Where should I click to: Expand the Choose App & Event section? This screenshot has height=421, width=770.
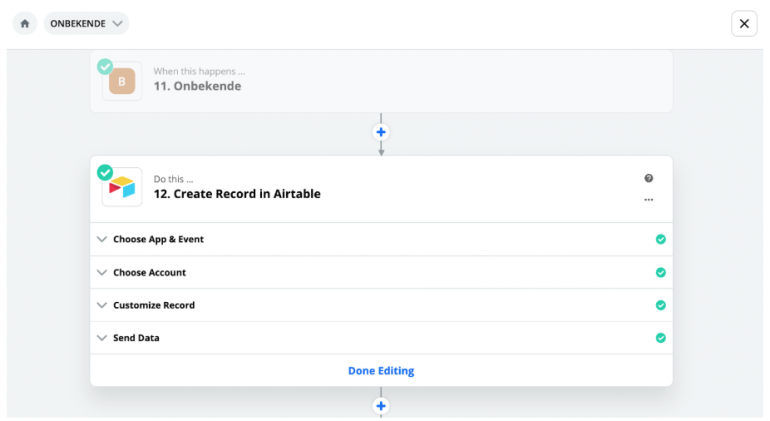(x=381, y=239)
